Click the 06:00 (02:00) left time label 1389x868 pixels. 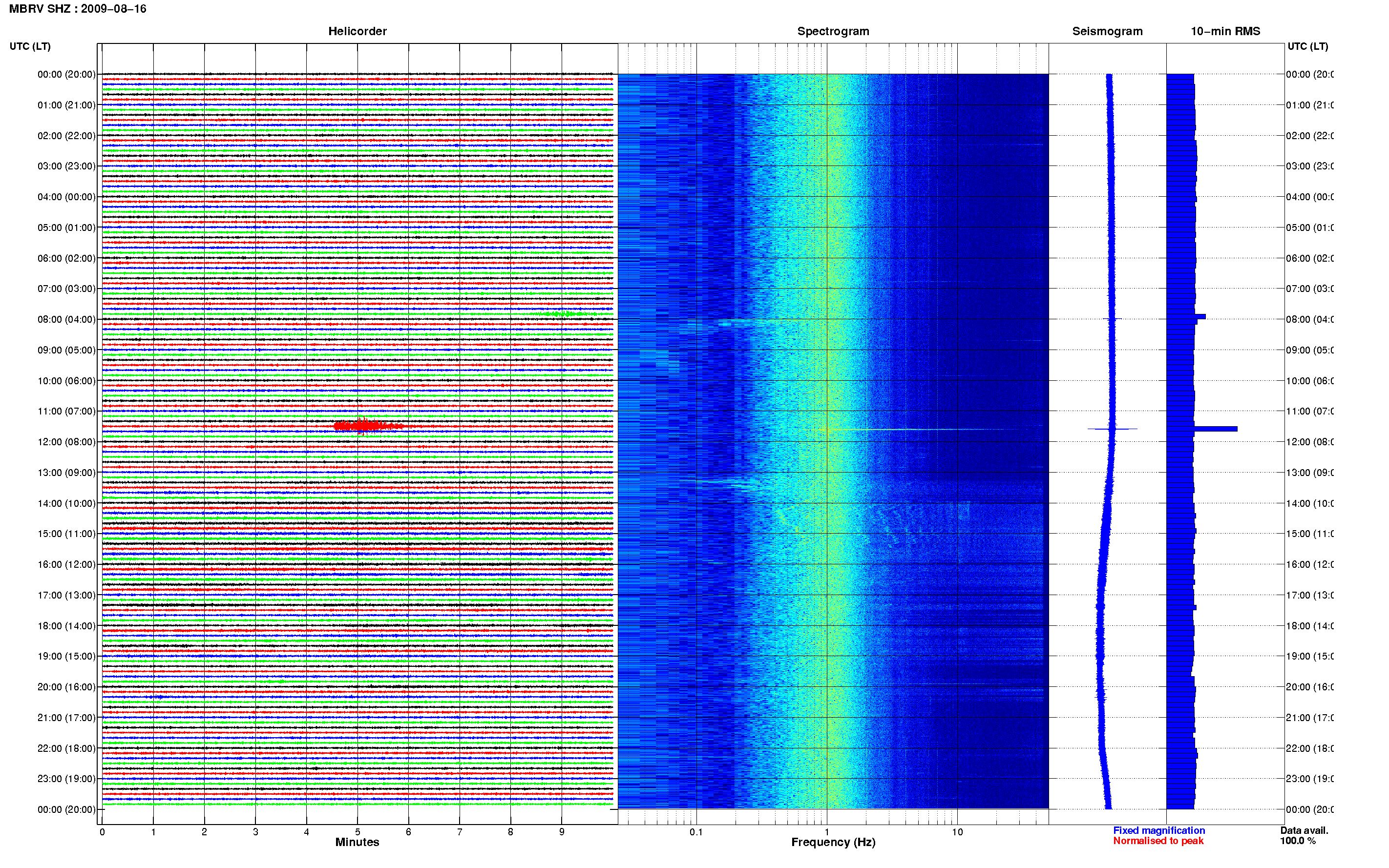(x=66, y=258)
